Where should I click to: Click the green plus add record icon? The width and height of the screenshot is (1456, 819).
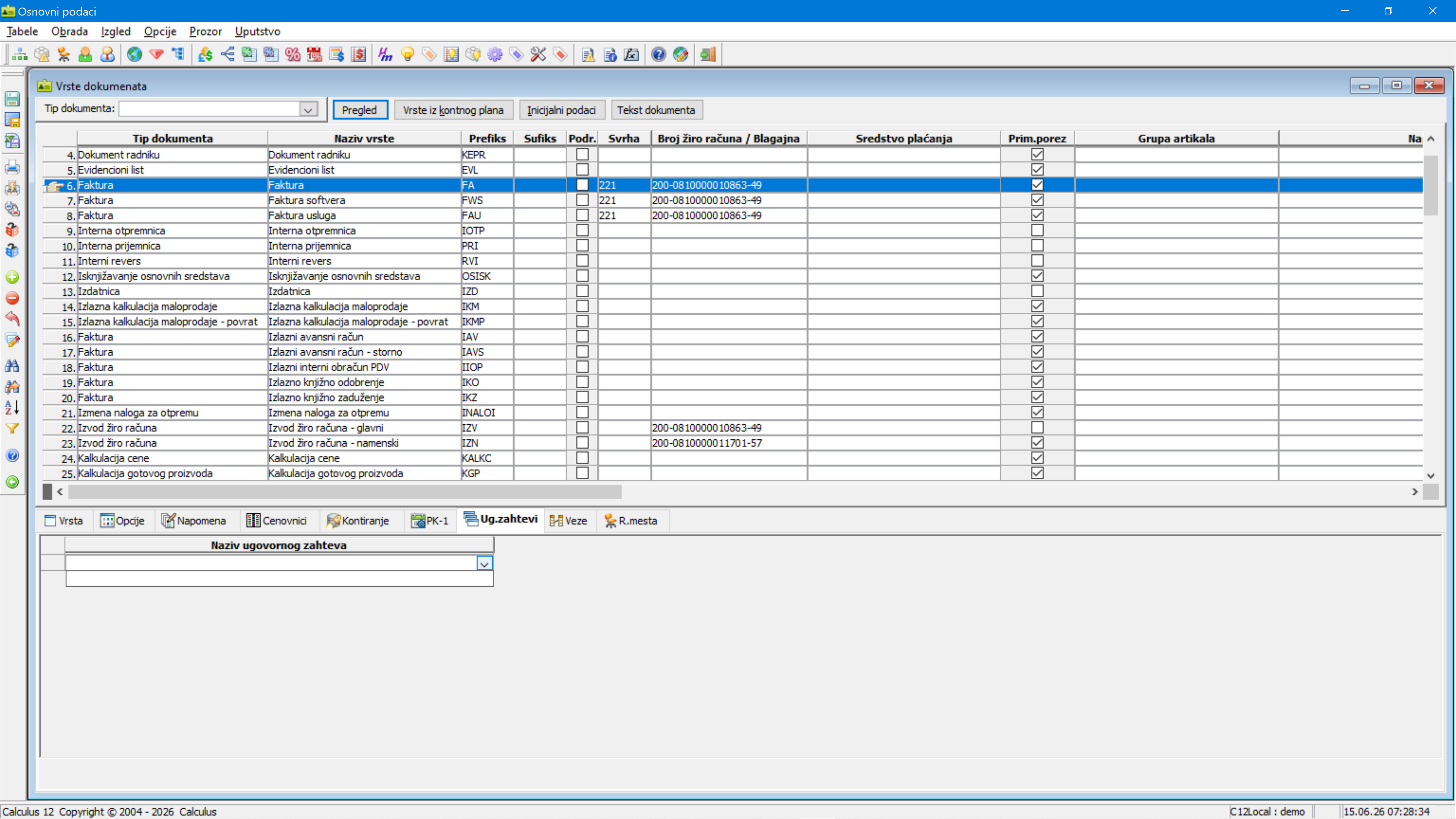(13, 277)
